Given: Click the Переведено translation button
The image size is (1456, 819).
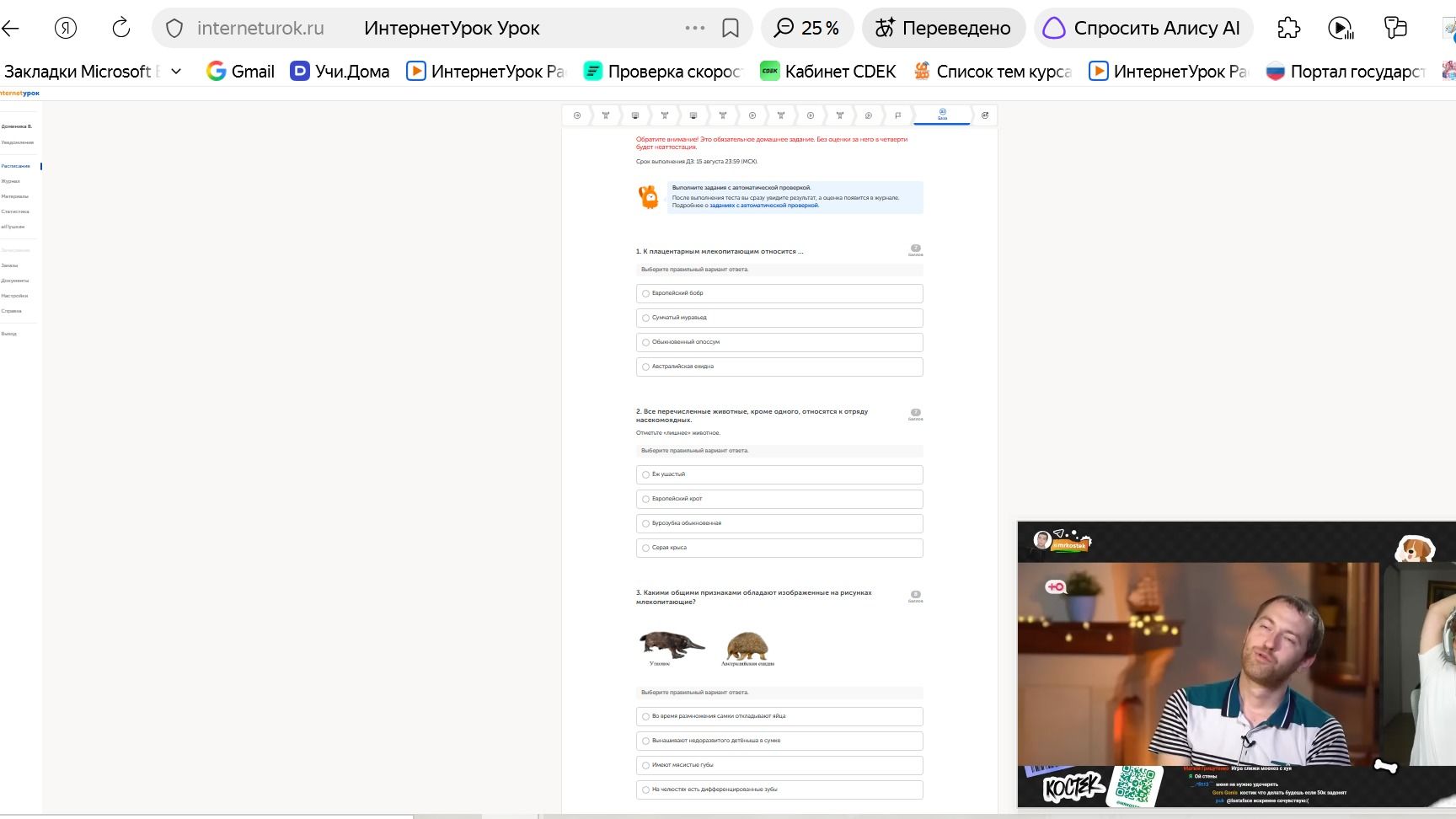Looking at the screenshot, I should 944,28.
